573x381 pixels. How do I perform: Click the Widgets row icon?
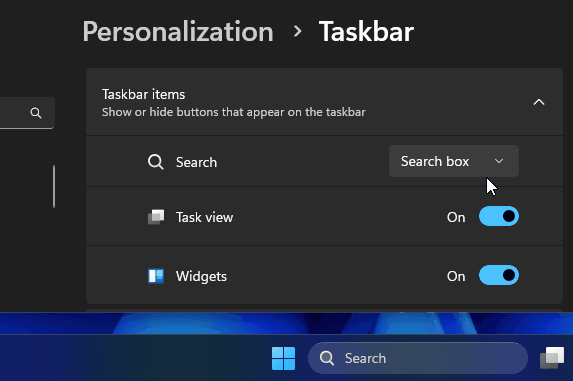click(156, 276)
